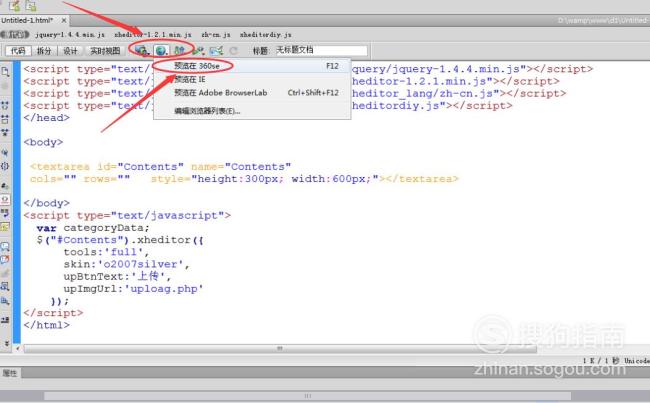Image resolution: width=650 pixels, height=403 pixels.
Task: Click the </body> closing tag line
Action: click(46, 203)
